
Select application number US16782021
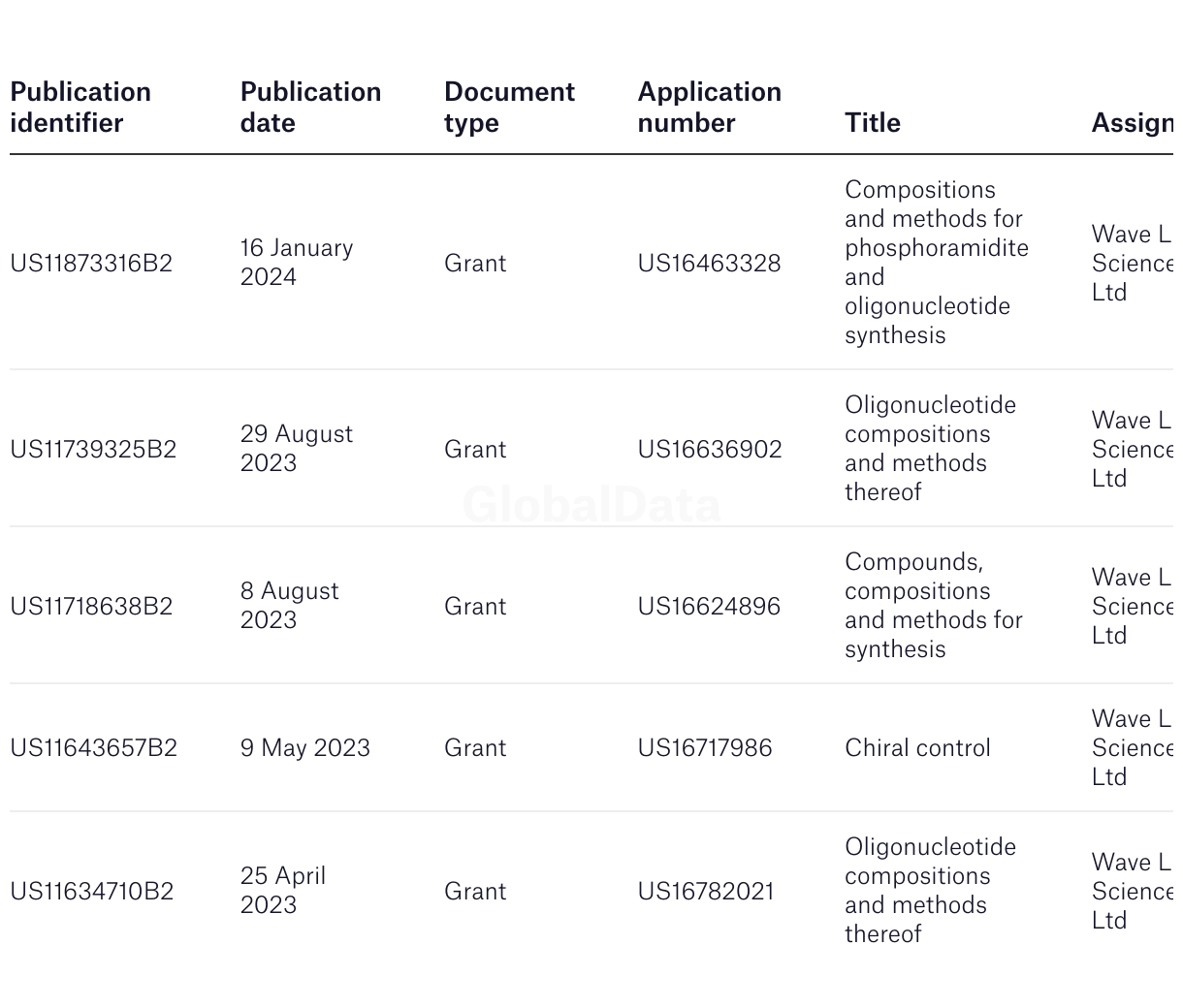[x=706, y=892]
